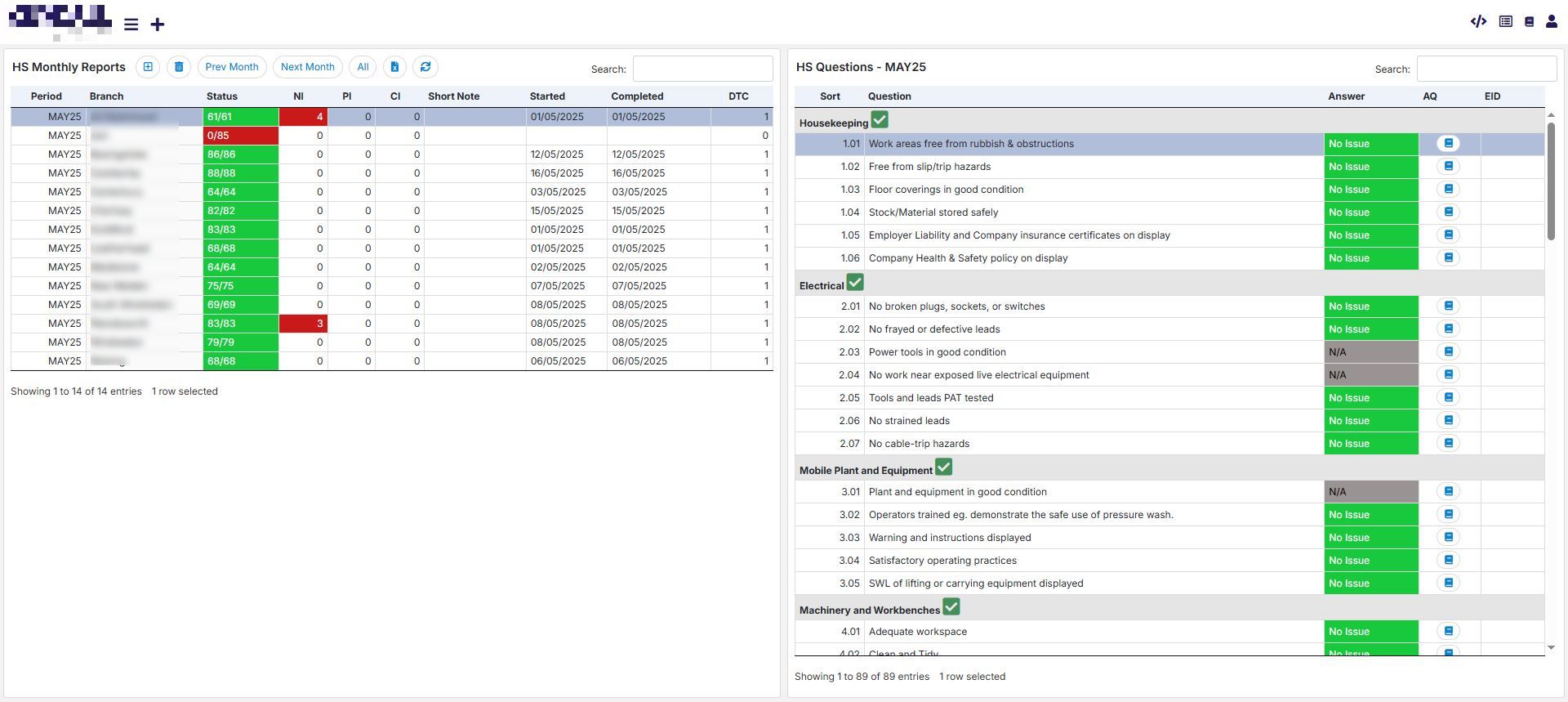1568x702 pixels.
Task: Click the book icon in header
Action: click(x=1529, y=22)
